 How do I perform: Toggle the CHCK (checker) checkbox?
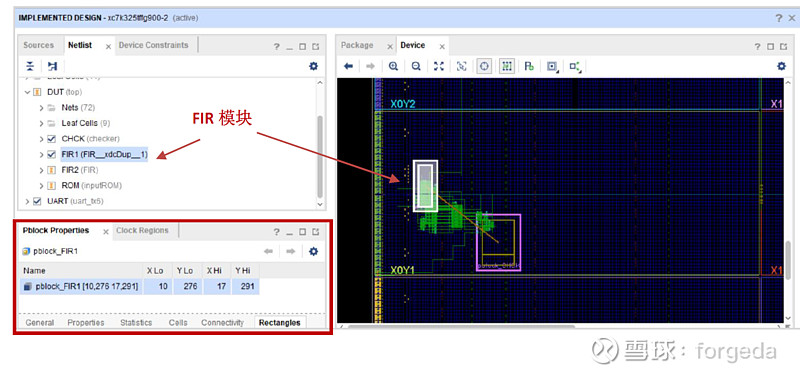tap(51, 139)
